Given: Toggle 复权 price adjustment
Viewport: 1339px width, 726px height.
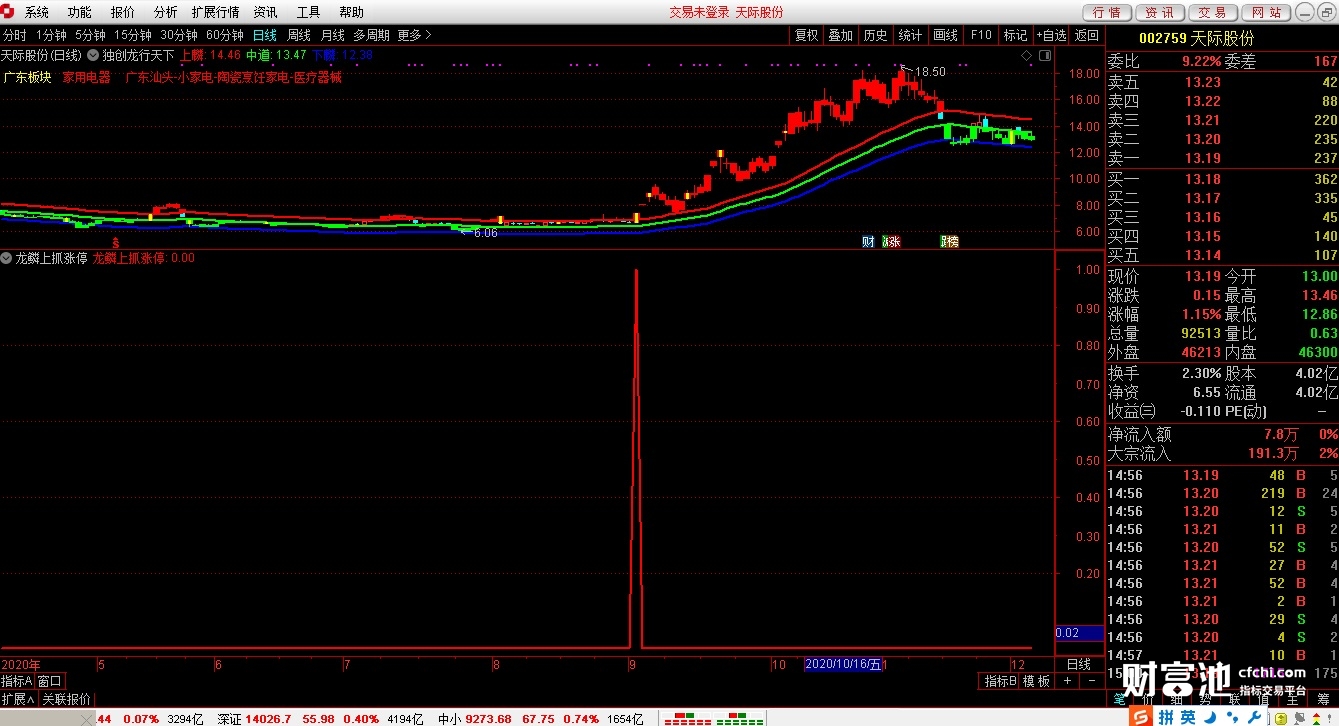Looking at the screenshot, I should point(807,35).
